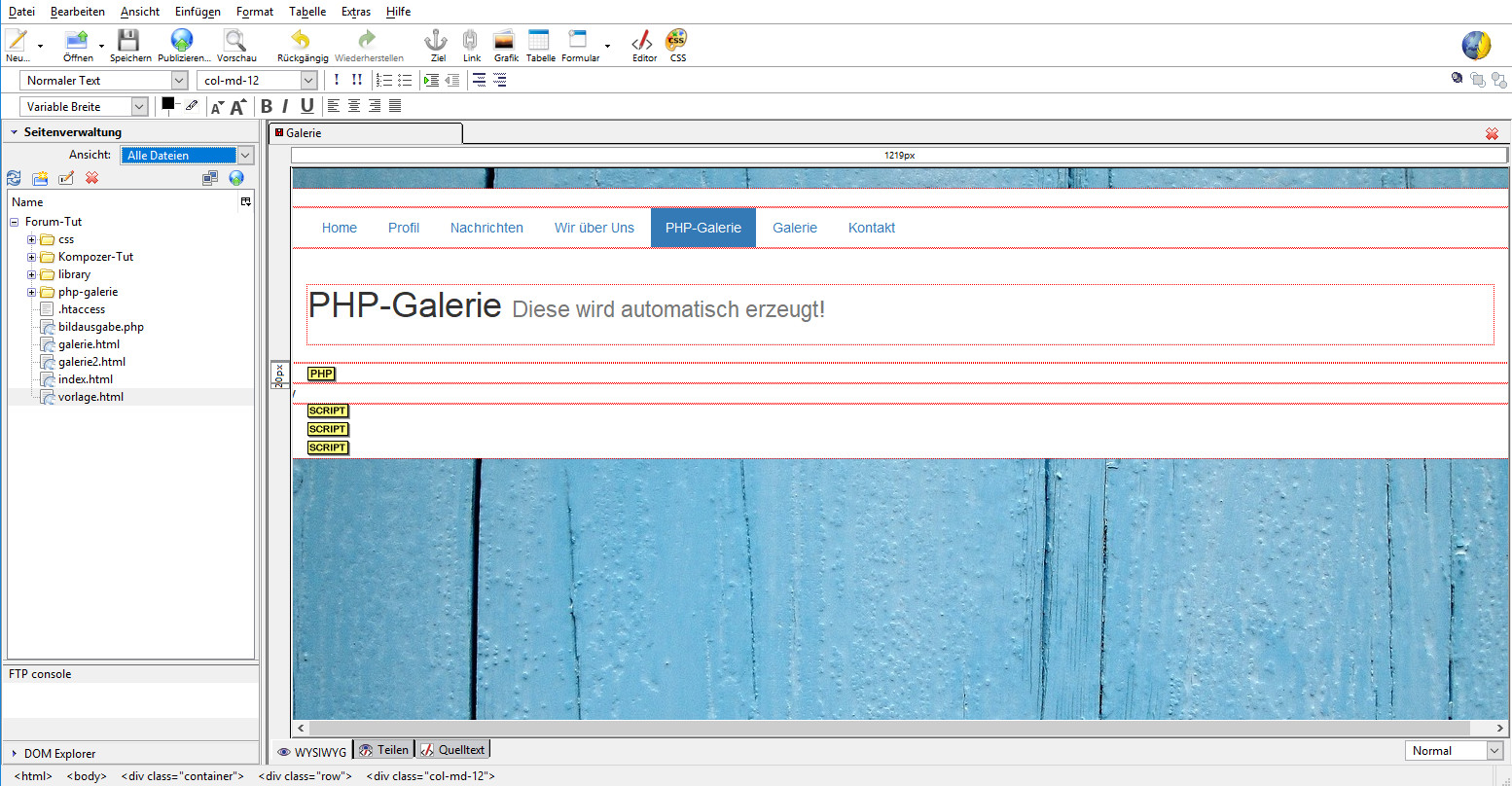The image size is (1512, 786).
Task: Expand the Kompozer-Tut folder
Action: coord(32,257)
